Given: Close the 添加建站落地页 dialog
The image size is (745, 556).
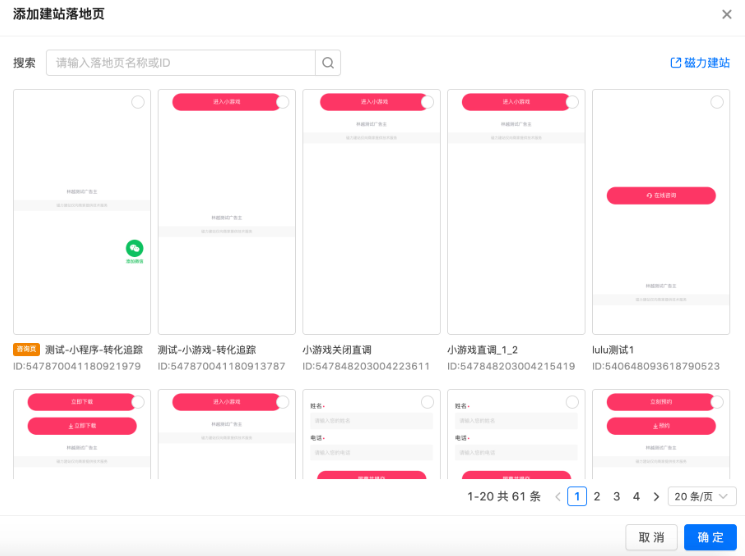Looking at the screenshot, I should pos(726,14).
